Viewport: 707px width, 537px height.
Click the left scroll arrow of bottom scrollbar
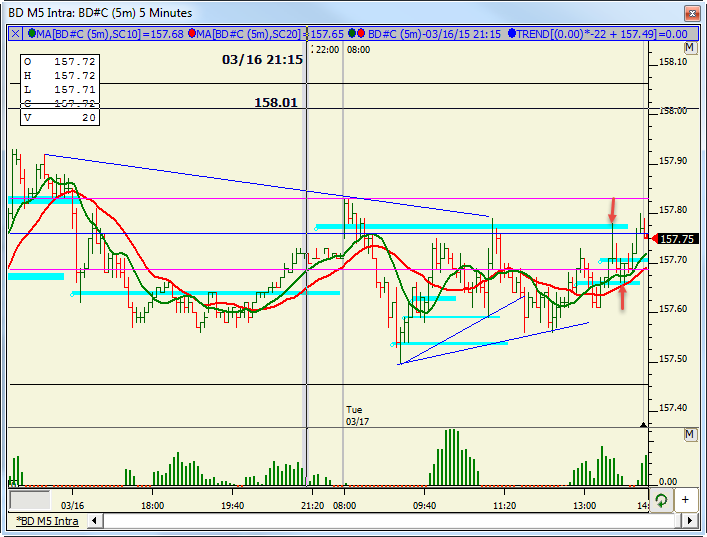click(x=94, y=521)
